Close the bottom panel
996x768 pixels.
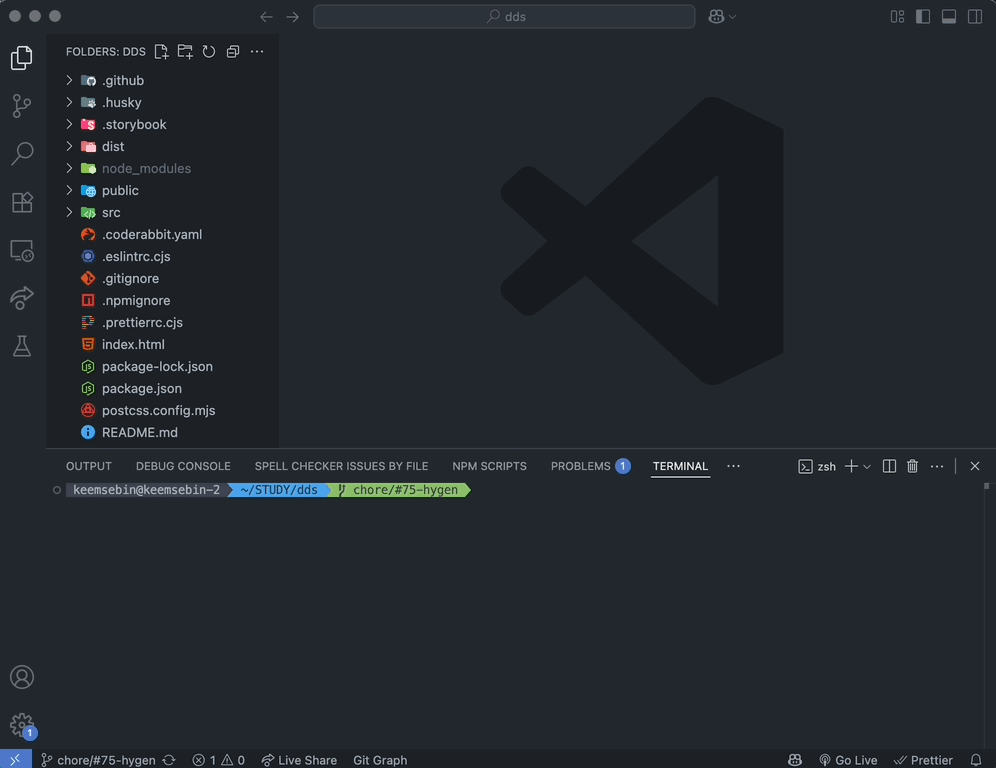coord(975,466)
